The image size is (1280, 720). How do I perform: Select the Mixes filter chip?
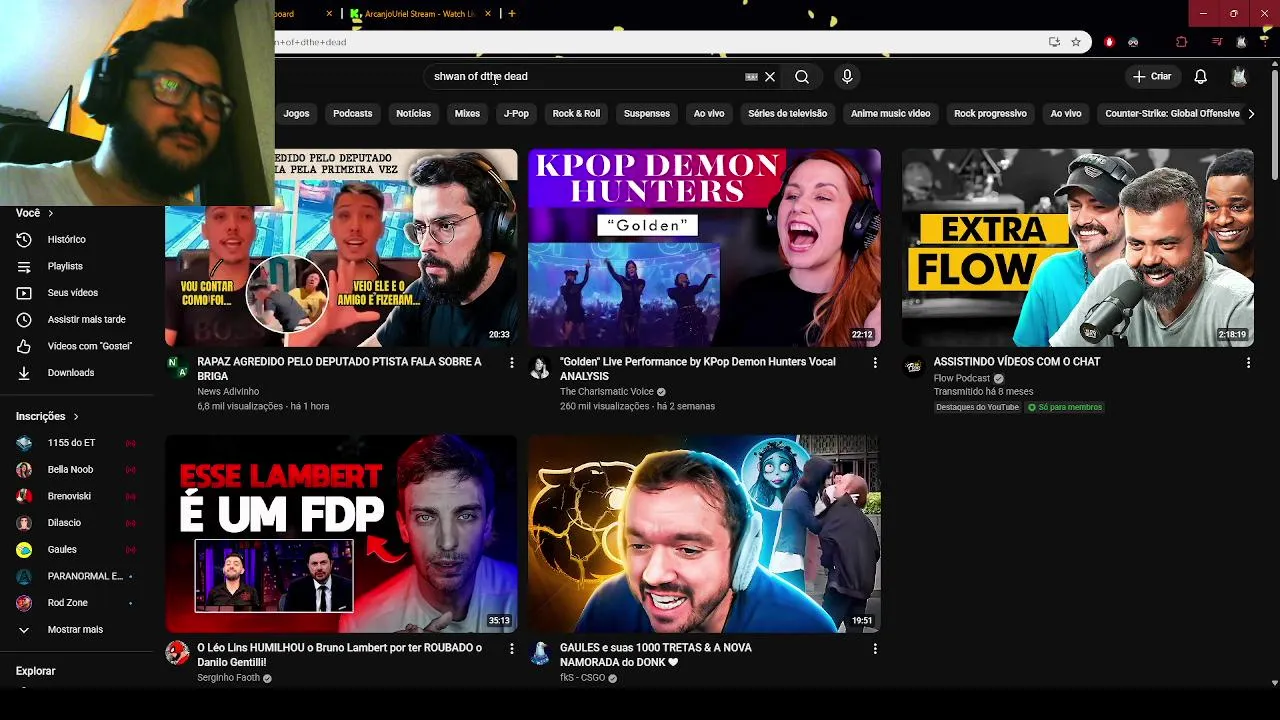tap(467, 114)
